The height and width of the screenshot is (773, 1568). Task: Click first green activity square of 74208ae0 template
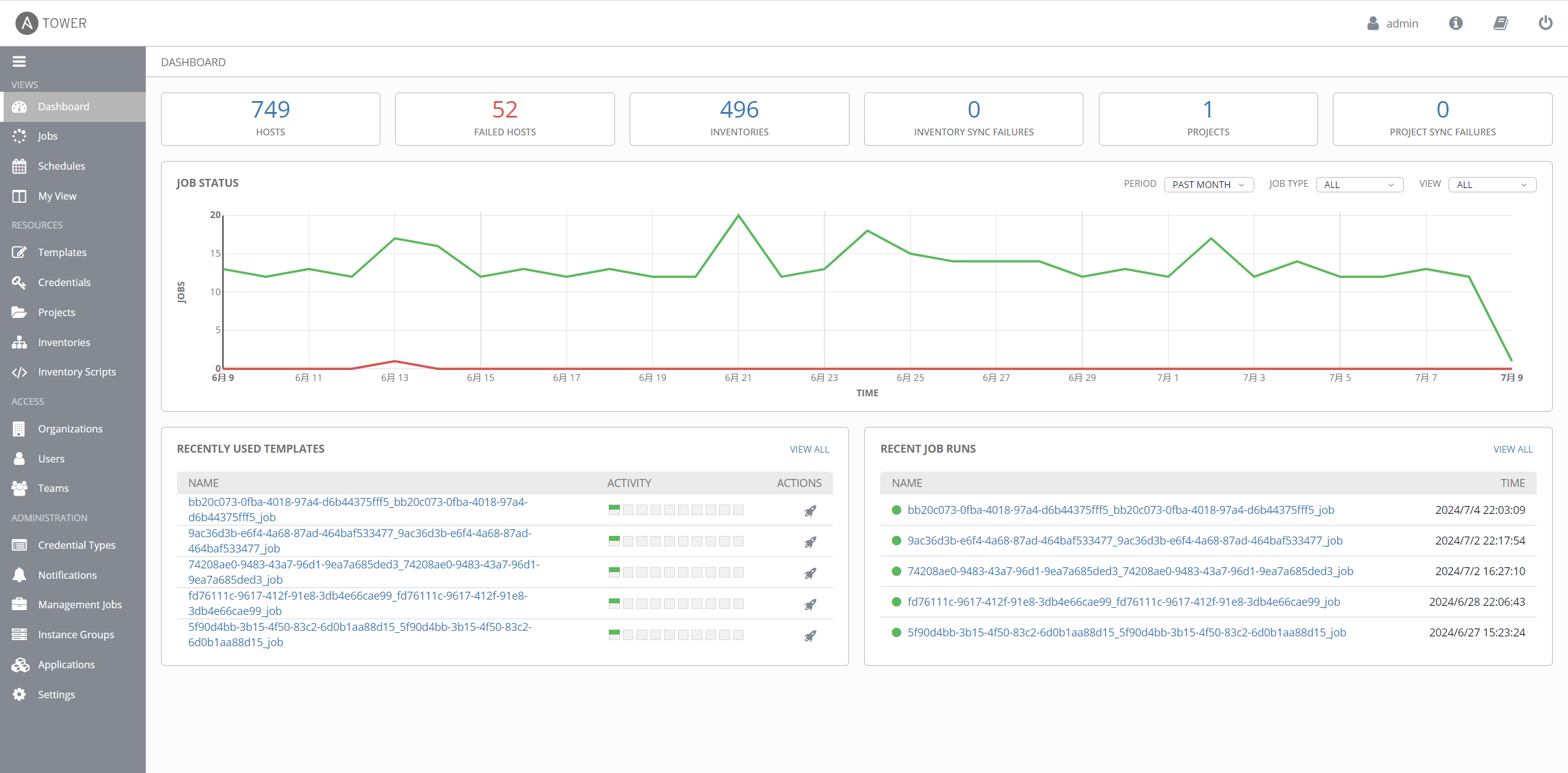click(614, 572)
